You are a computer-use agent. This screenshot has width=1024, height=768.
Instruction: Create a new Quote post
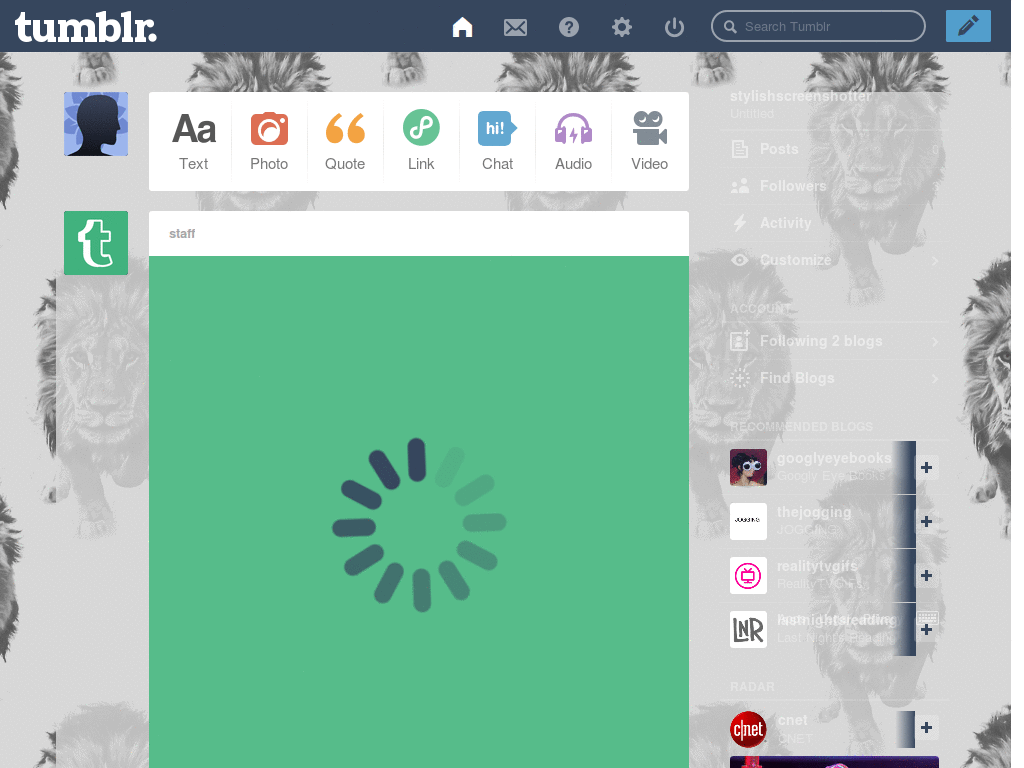click(x=345, y=141)
